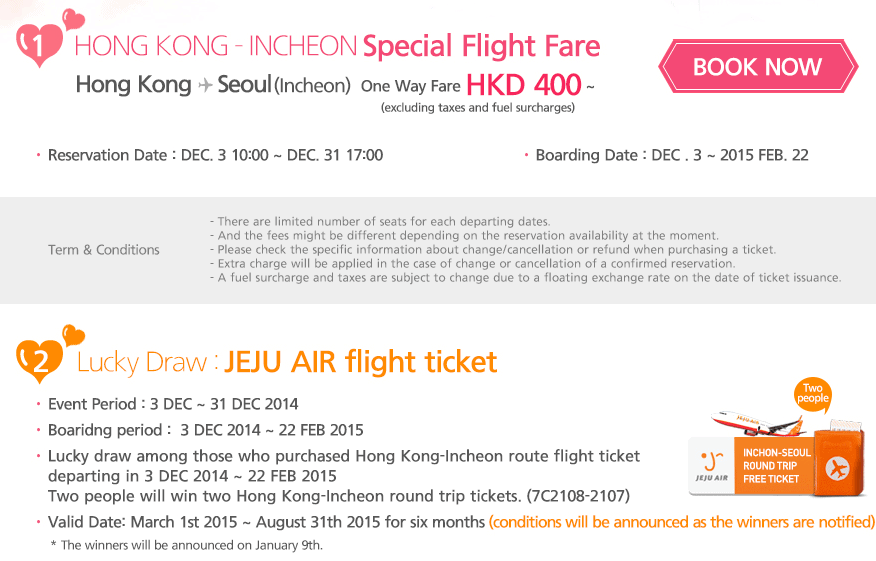Click the 'Lucky Draw : JEJU AIR flight ticket' heading
Viewport: 876px width, 561px height.
pyautogui.click(x=287, y=361)
